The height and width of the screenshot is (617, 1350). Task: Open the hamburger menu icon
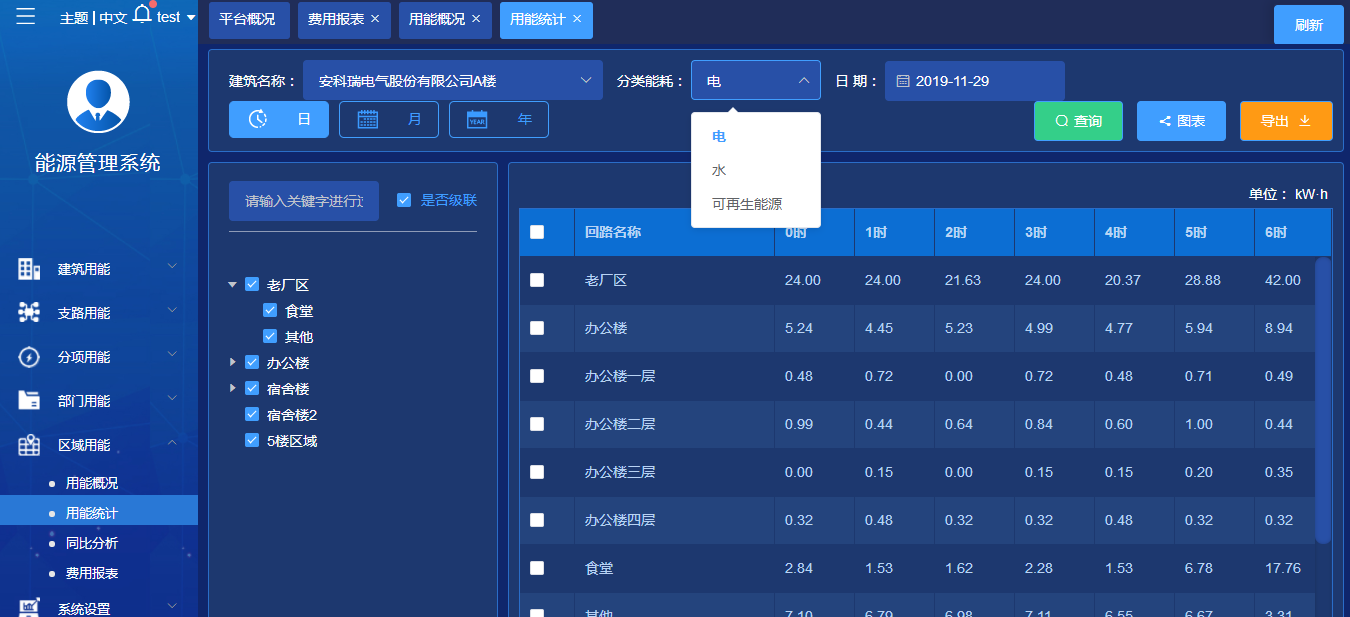tap(26, 15)
